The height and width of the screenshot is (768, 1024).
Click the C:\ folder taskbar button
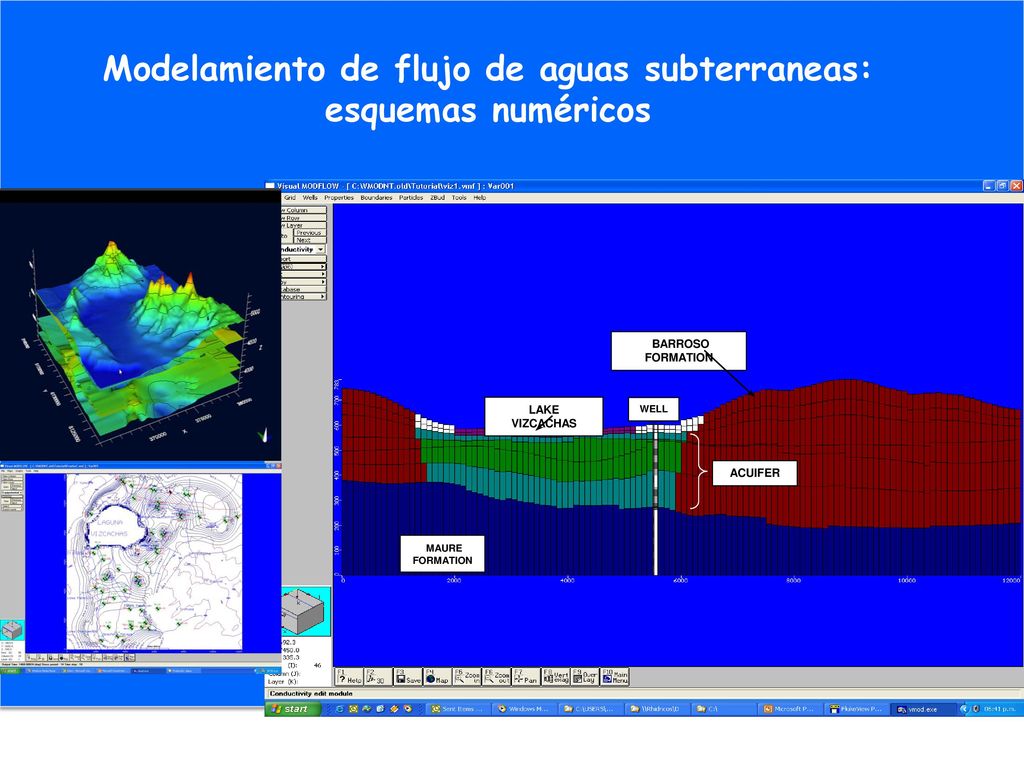723,709
